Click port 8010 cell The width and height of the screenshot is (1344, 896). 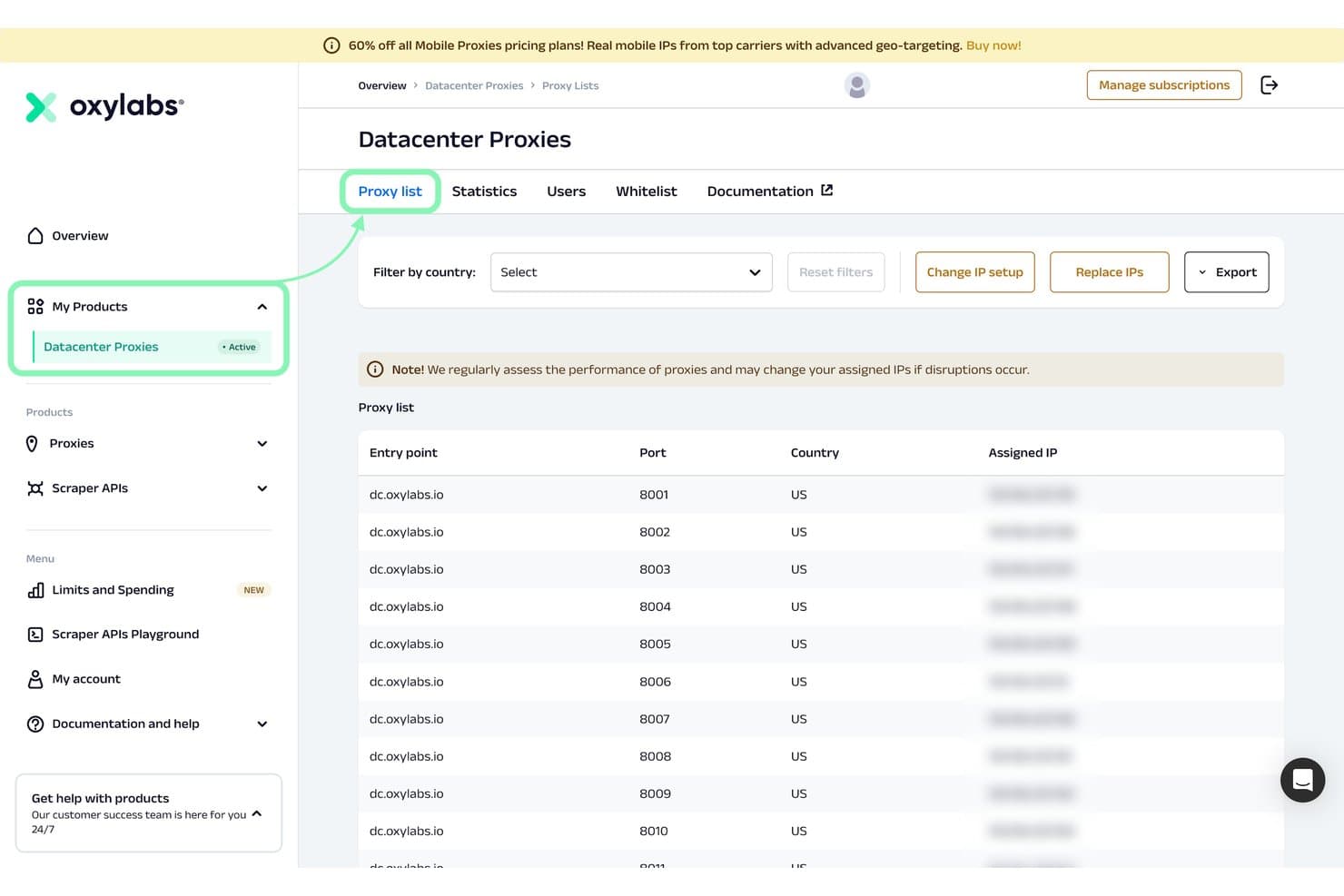[x=654, y=831]
